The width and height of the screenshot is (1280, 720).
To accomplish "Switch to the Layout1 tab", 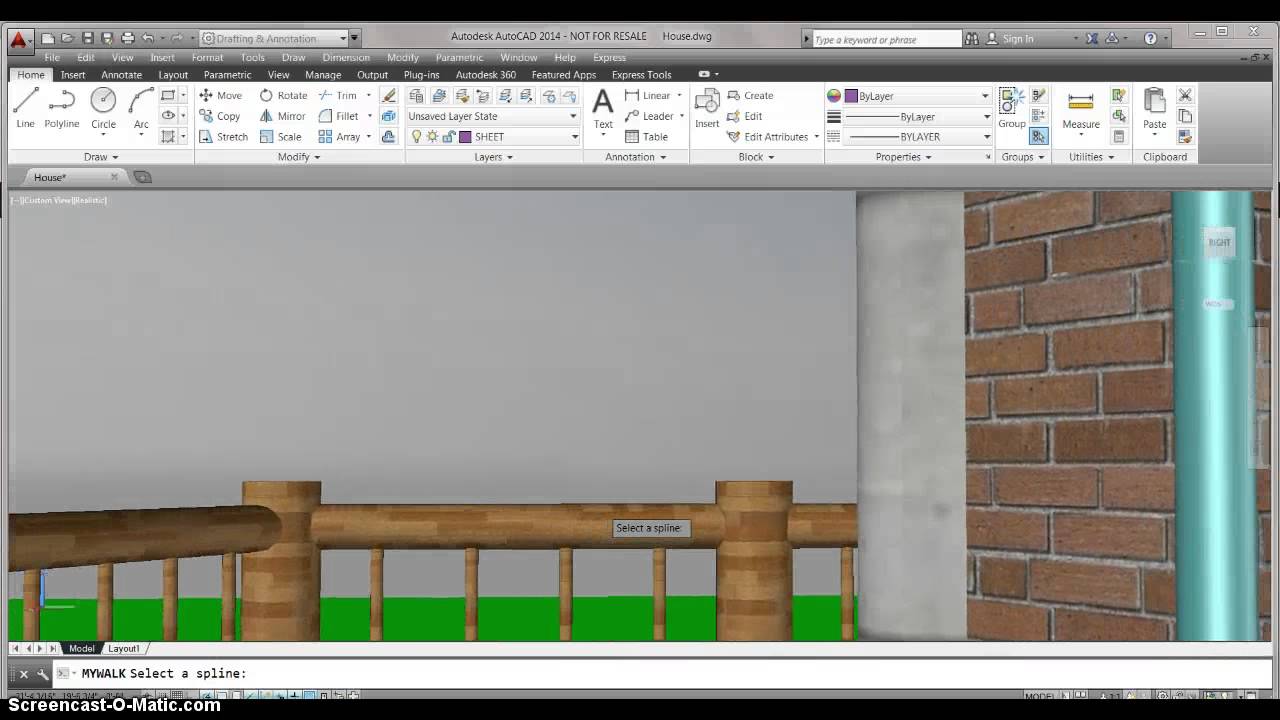I will 124,649.
